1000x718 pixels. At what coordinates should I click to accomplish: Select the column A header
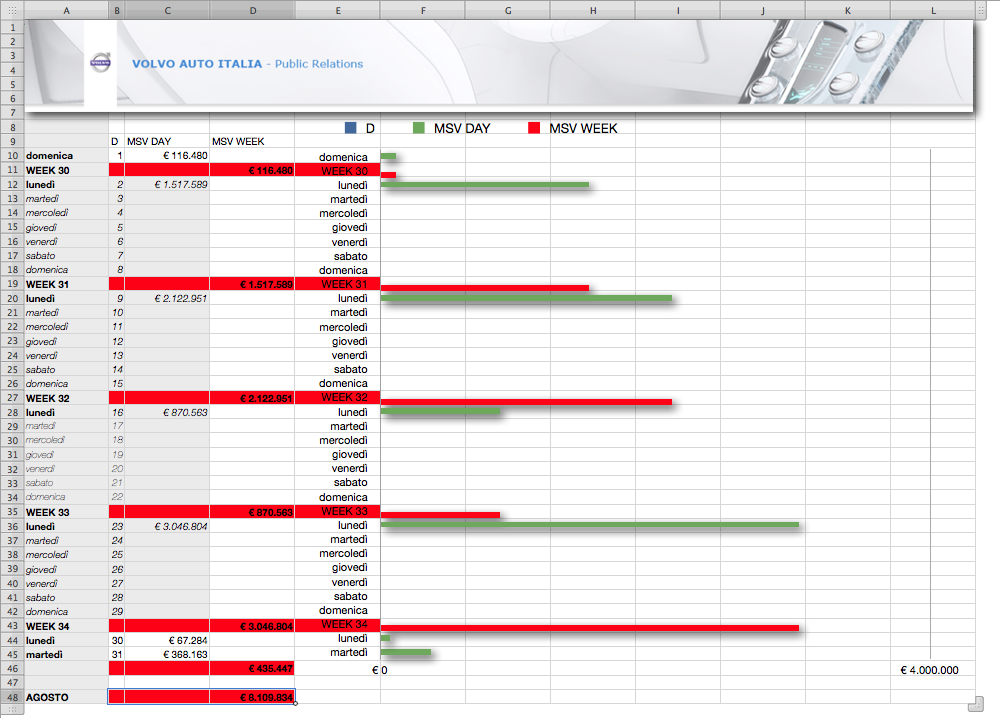coord(66,9)
